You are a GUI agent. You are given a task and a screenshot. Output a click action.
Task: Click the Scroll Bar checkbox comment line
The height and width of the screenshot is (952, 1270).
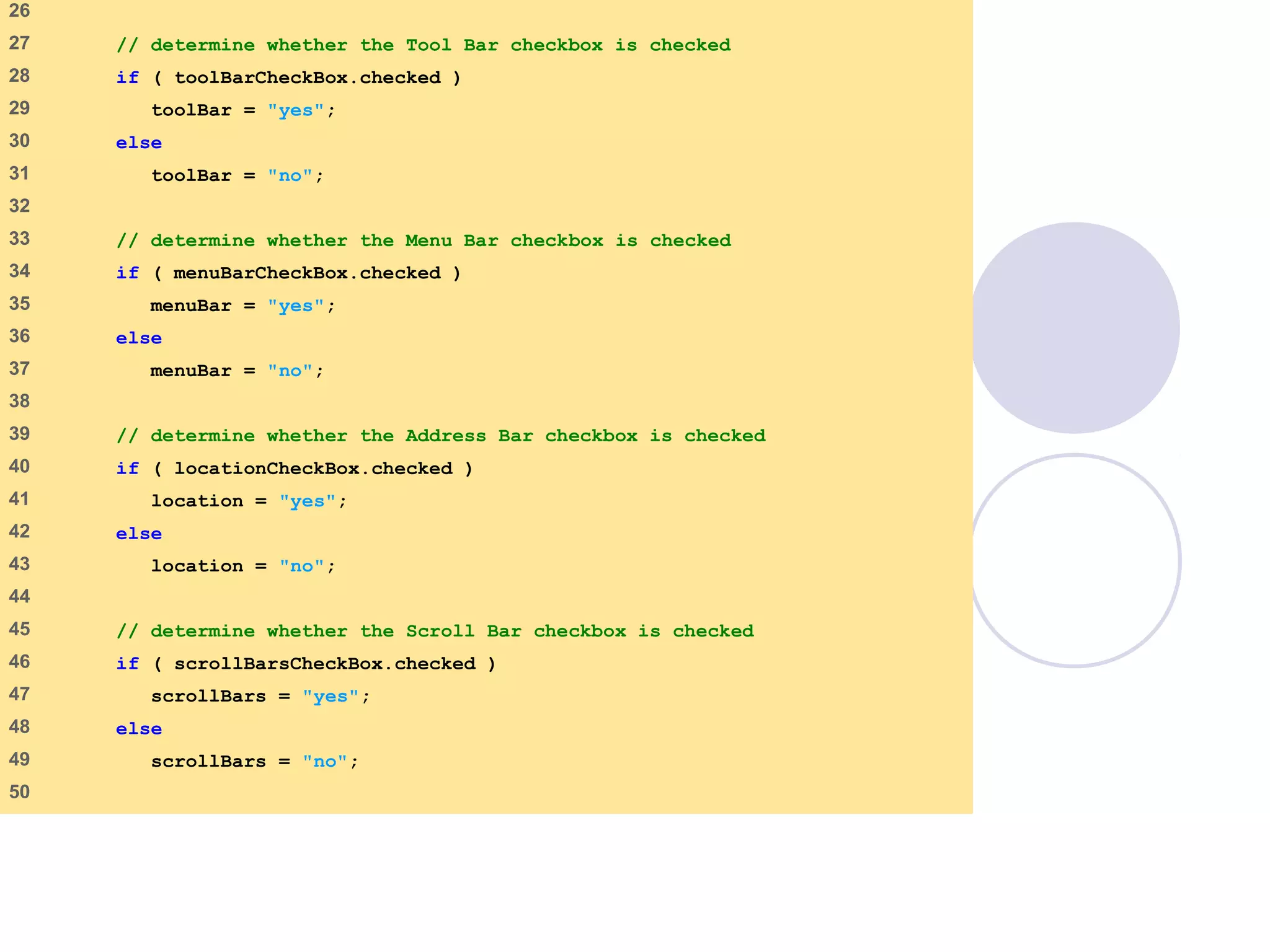[435, 631]
